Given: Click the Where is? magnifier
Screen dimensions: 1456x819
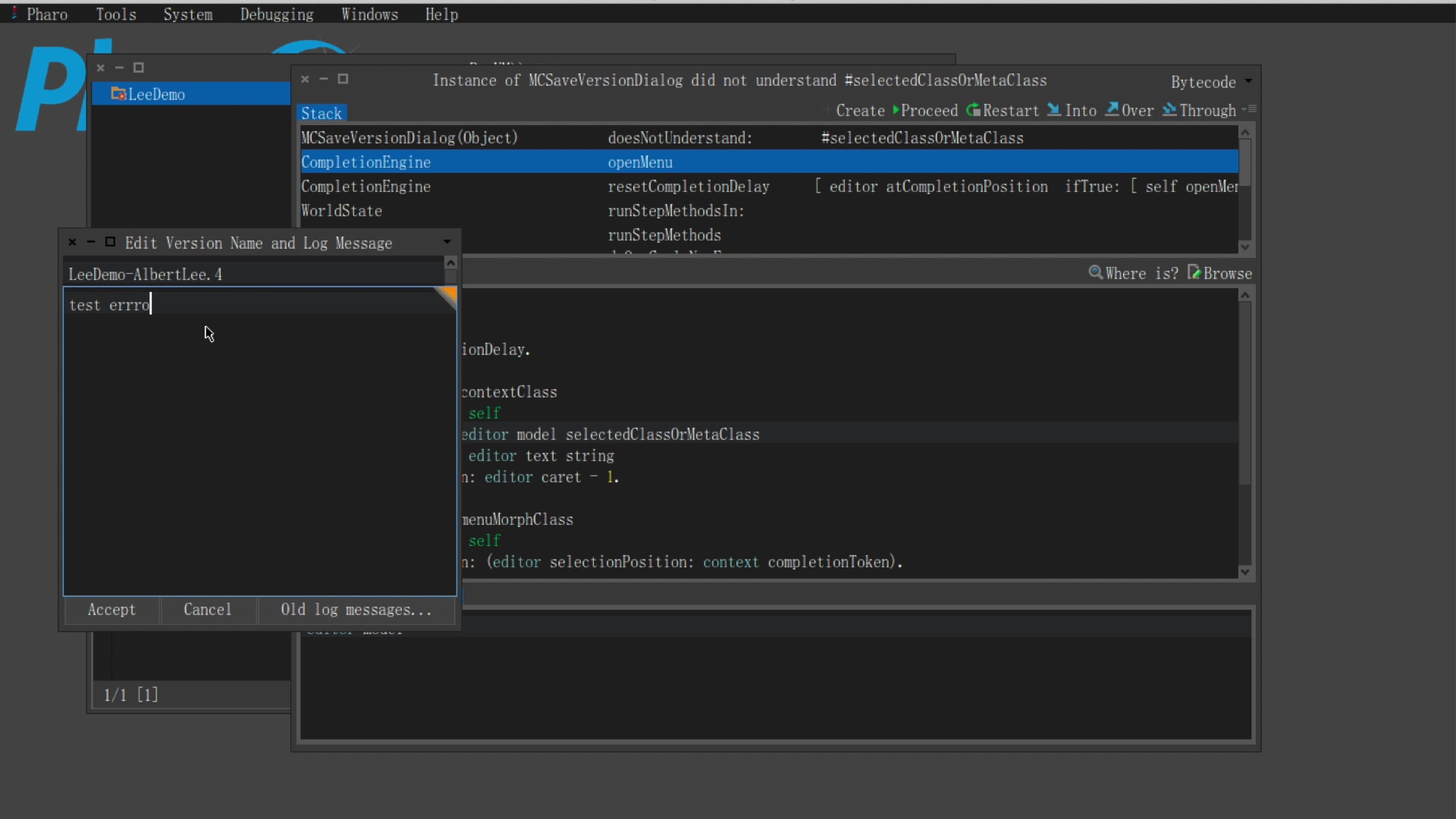Looking at the screenshot, I should 1096,273.
